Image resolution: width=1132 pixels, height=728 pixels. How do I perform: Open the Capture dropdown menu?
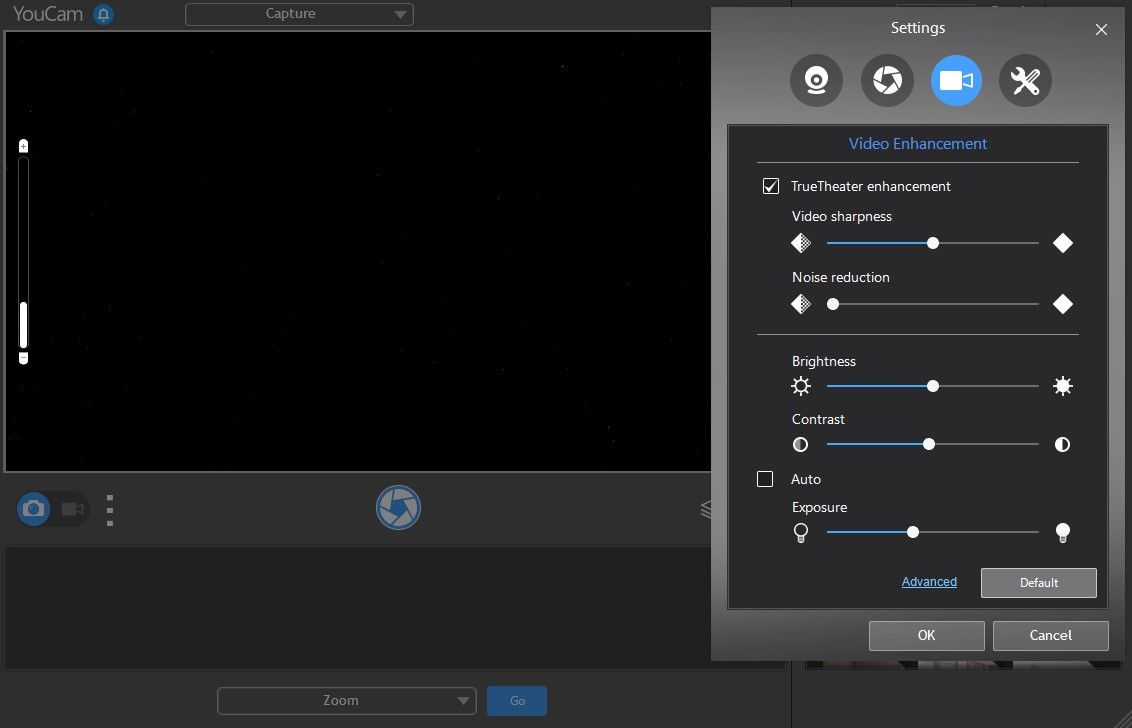pos(299,14)
